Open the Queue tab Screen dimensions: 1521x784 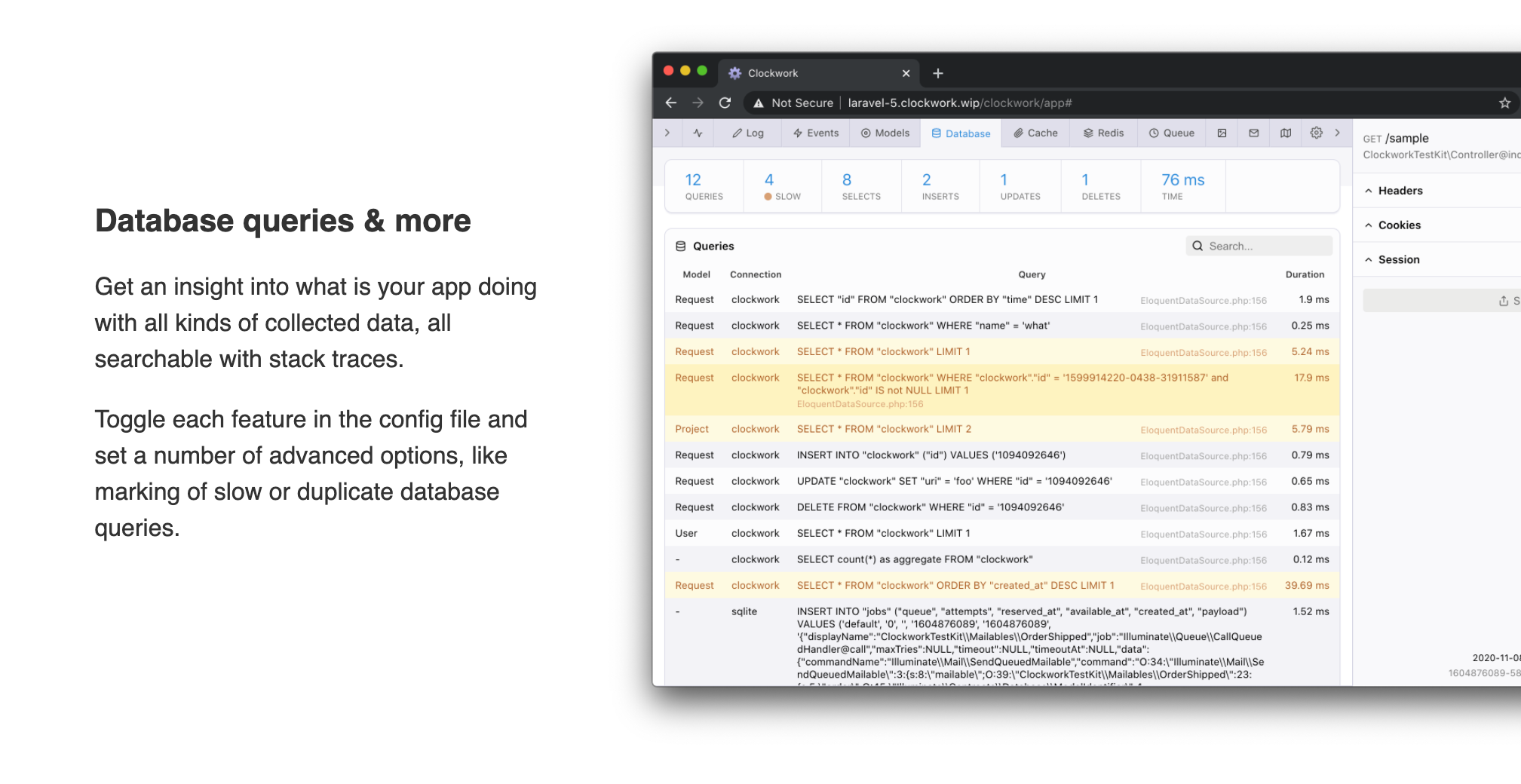[1171, 133]
